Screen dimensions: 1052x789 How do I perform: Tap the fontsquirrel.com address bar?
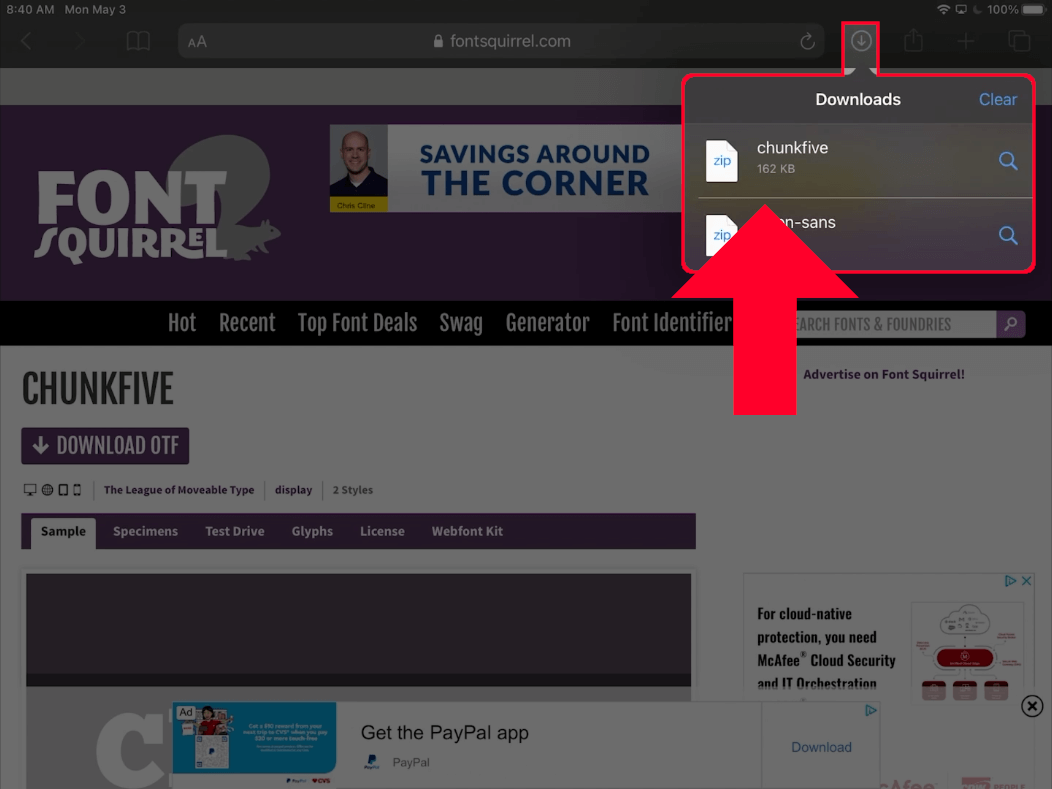pyautogui.click(x=501, y=41)
